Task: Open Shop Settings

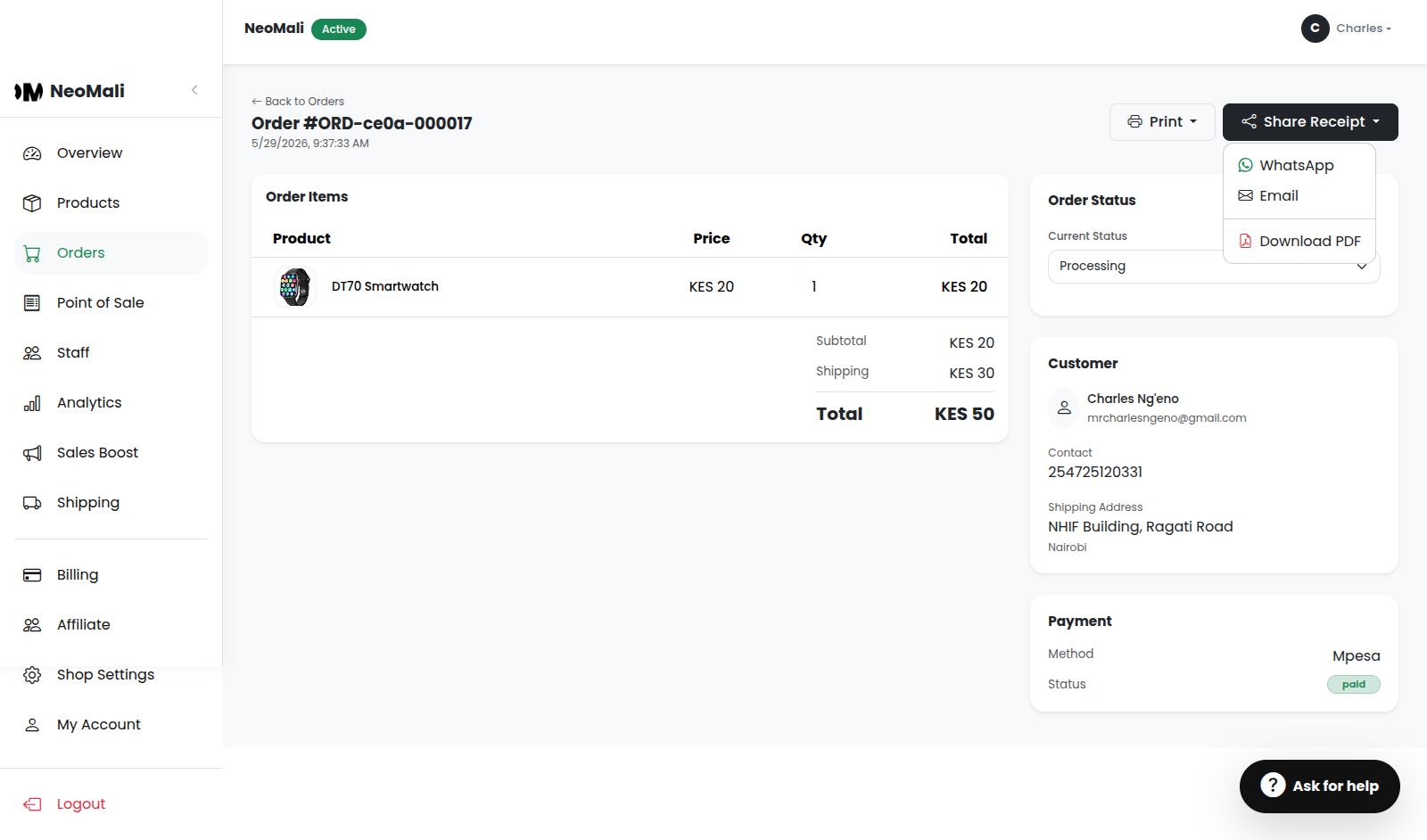Action: point(111,675)
